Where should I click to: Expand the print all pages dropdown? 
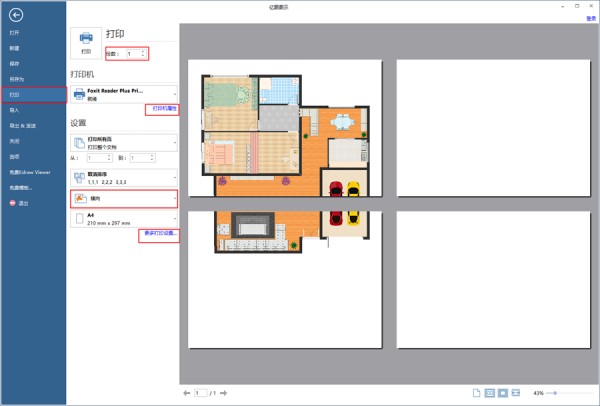(x=124, y=143)
